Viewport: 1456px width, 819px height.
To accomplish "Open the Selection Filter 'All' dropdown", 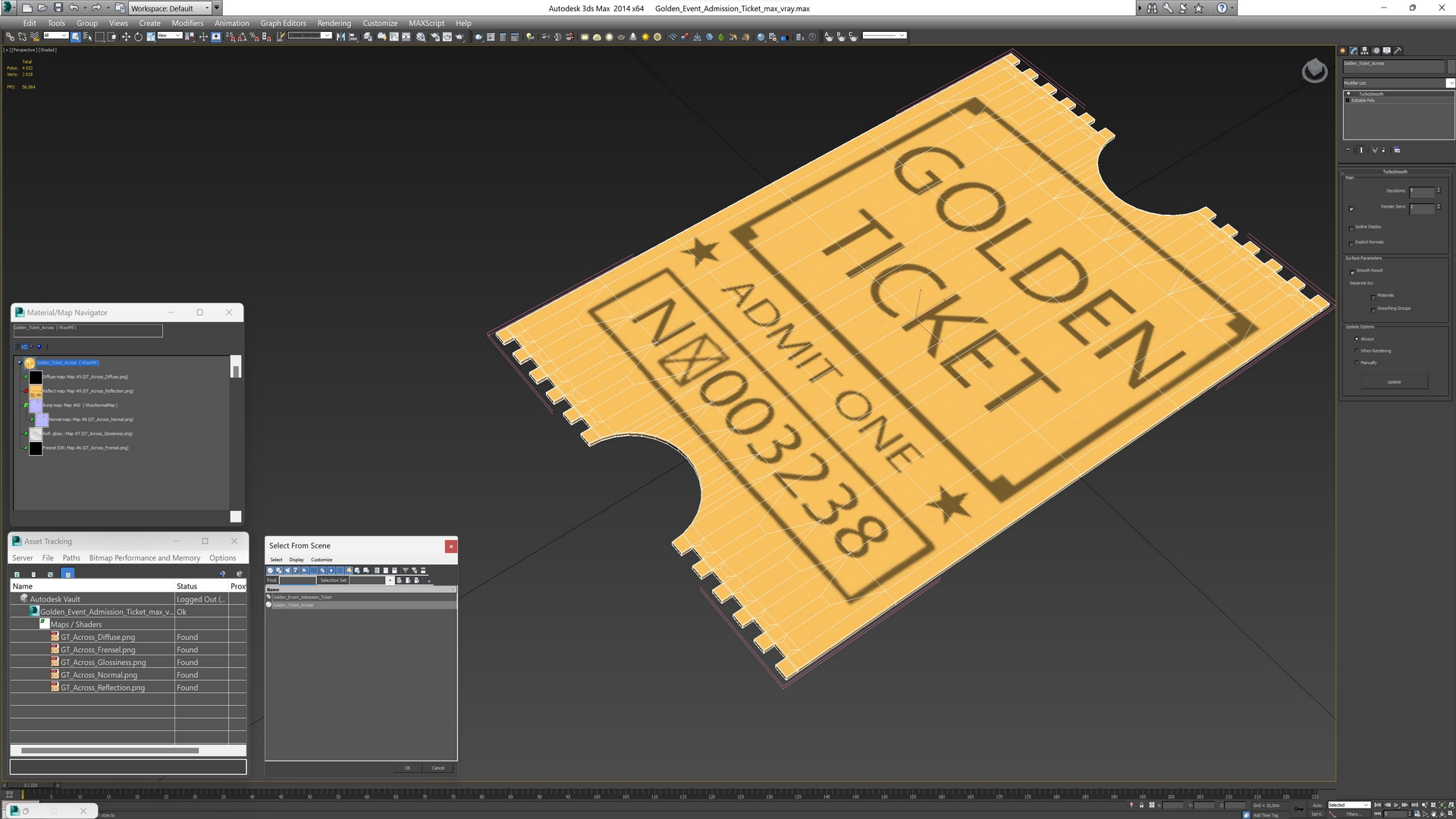I will pos(56,36).
